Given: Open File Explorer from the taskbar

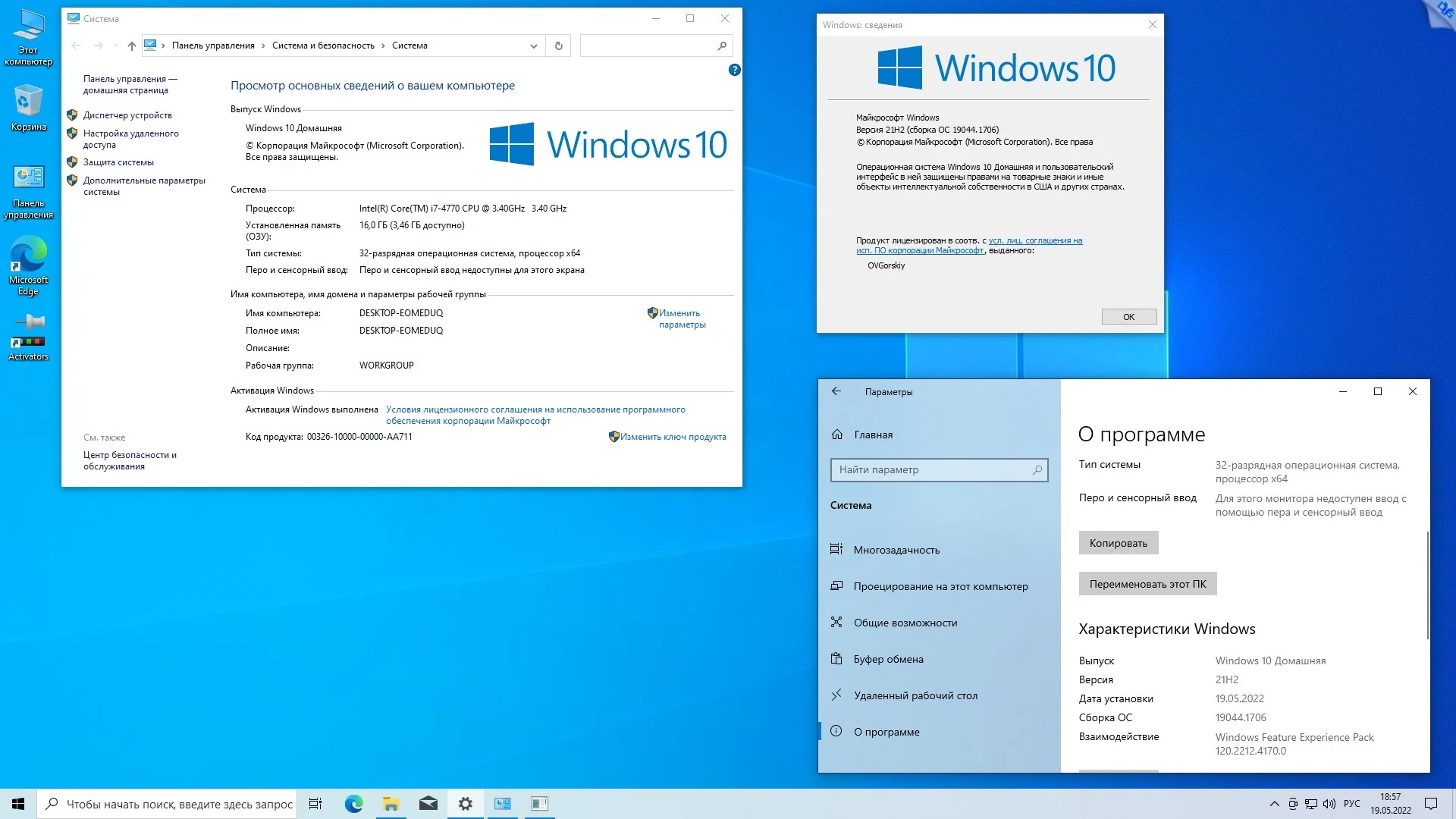Looking at the screenshot, I should [391, 804].
